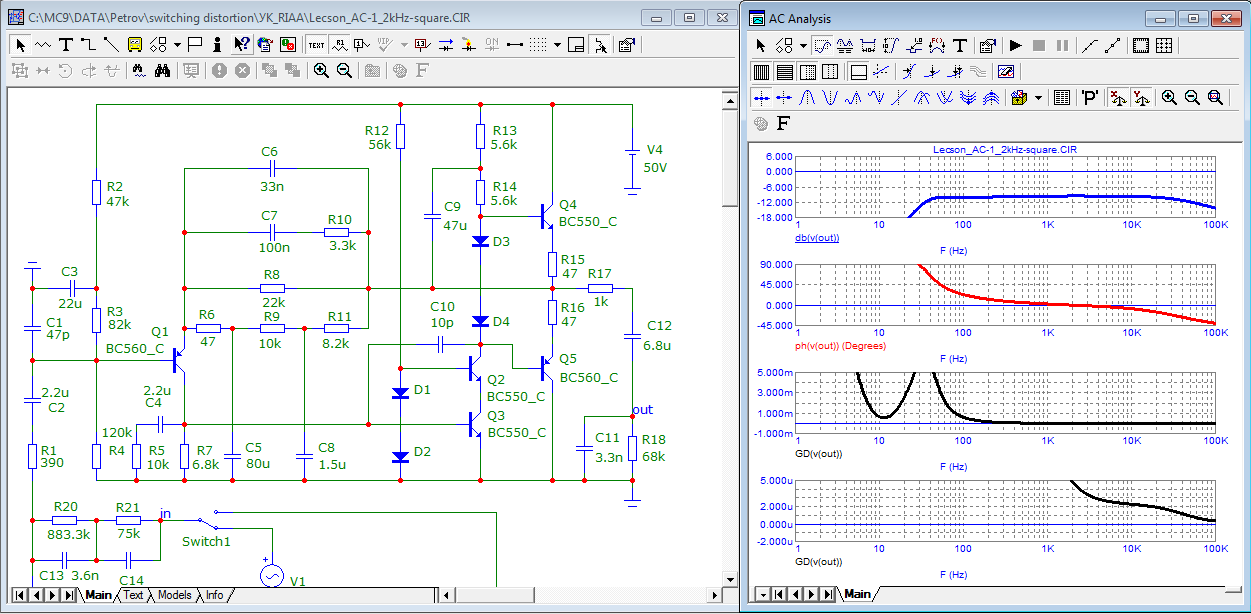Open the component shapes dropdown arrow

pyautogui.click(x=177, y=44)
